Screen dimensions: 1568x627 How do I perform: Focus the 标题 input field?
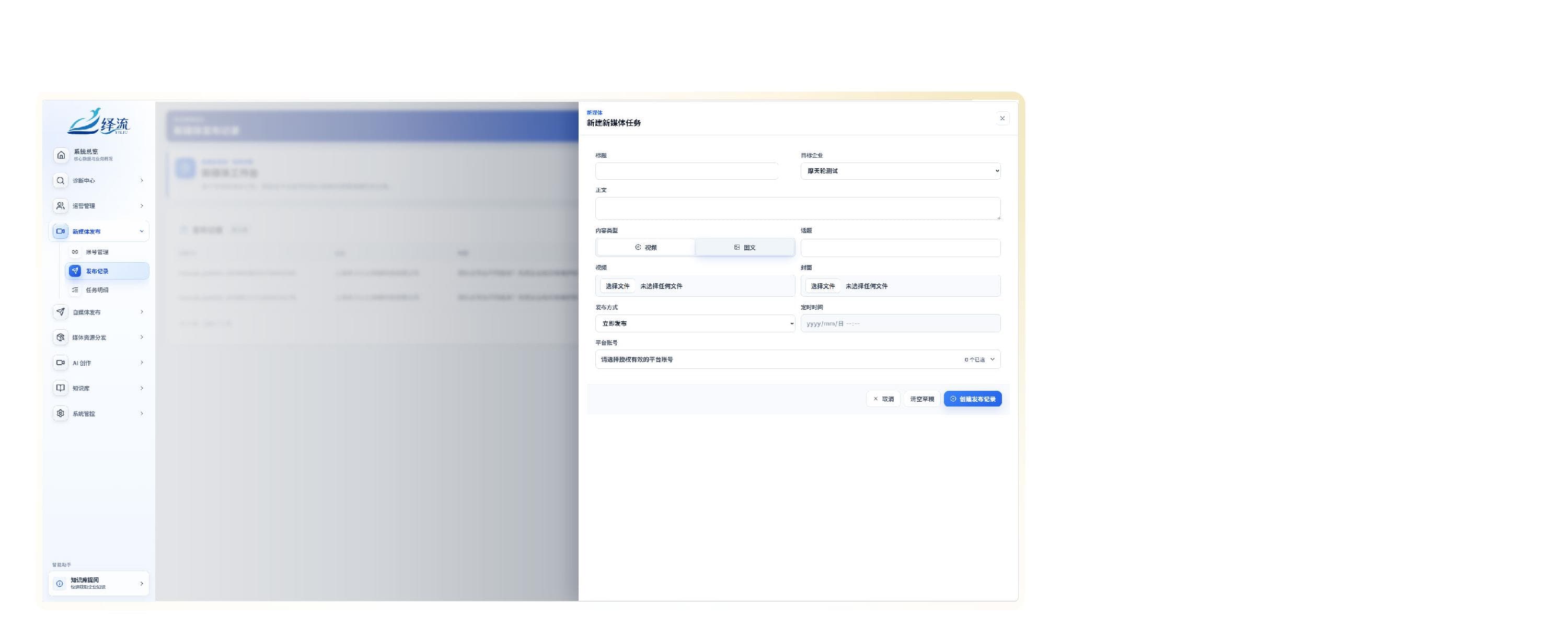[687, 171]
